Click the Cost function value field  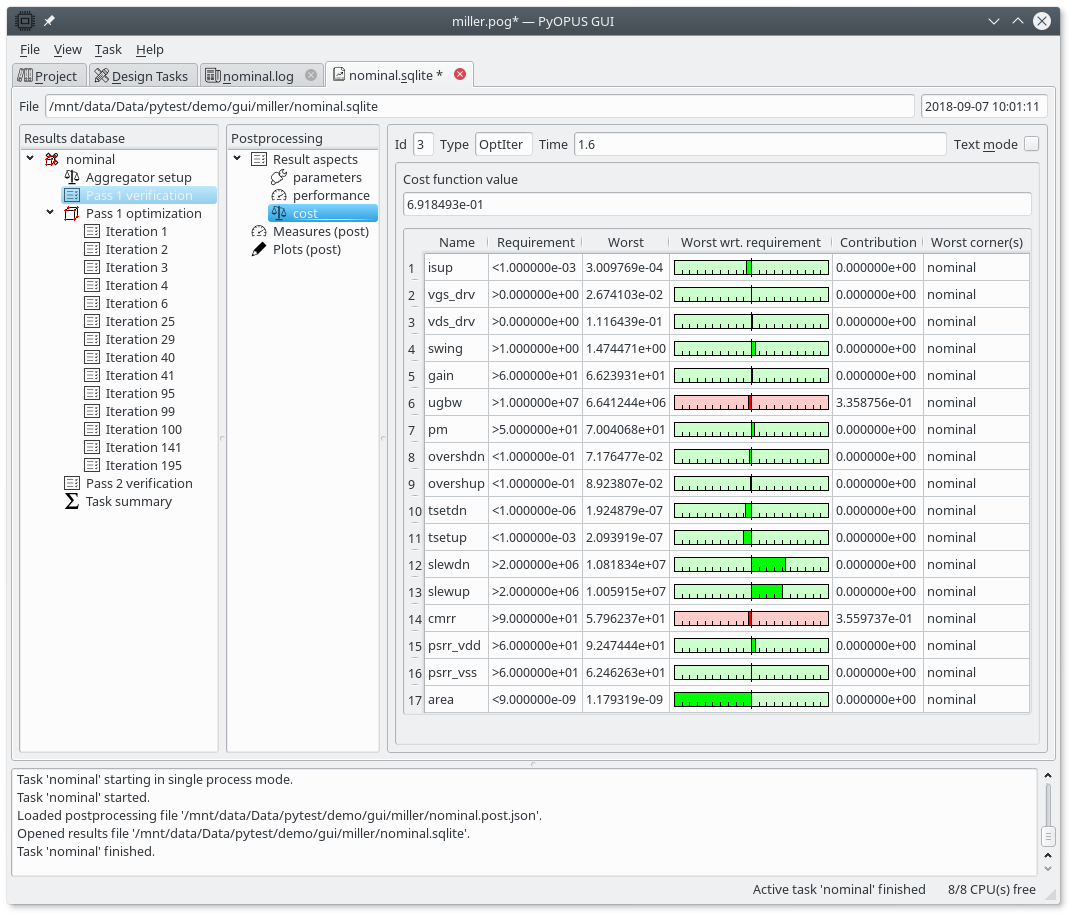pyautogui.click(x=716, y=204)
